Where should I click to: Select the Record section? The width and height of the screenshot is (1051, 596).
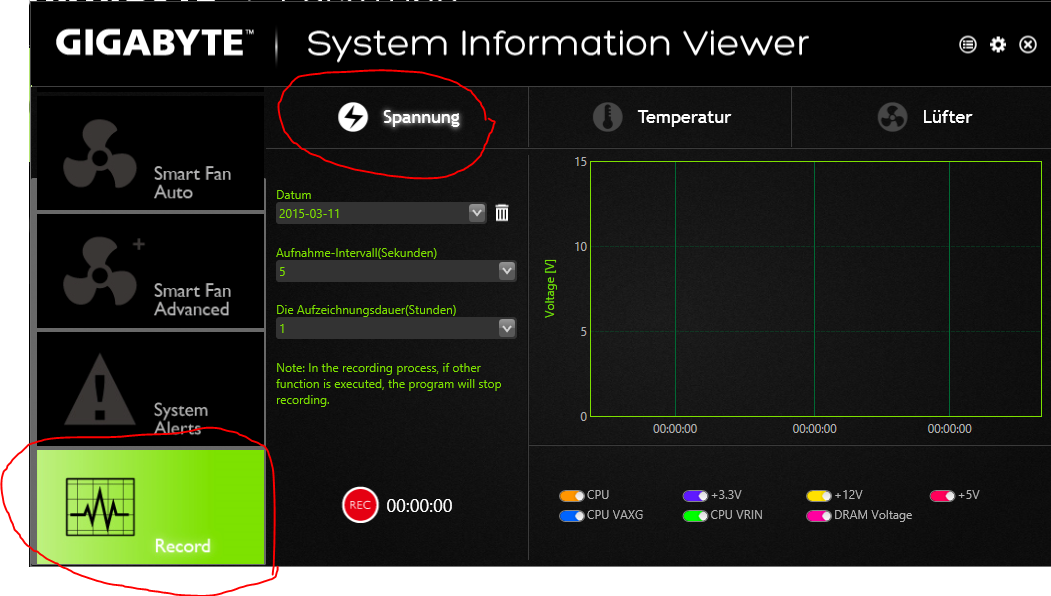point(151,507)
